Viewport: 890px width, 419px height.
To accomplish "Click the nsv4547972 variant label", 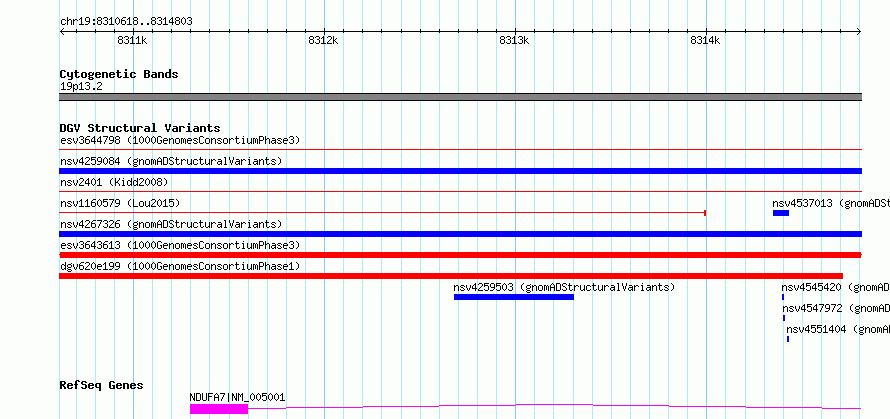I will (x=836, y=308).
